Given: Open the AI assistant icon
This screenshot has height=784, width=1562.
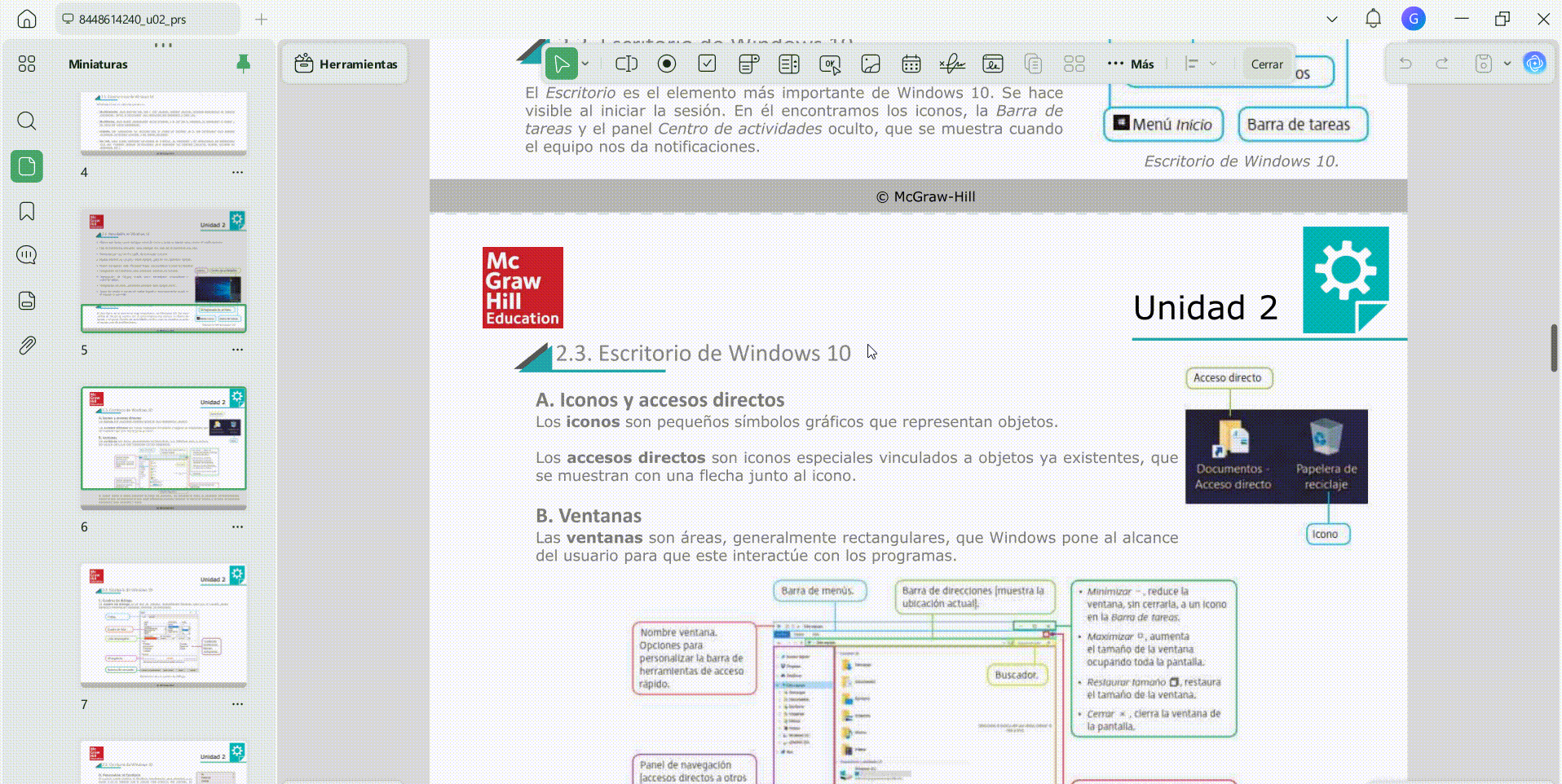Looking at the screenshot, I should point(1535,64).
